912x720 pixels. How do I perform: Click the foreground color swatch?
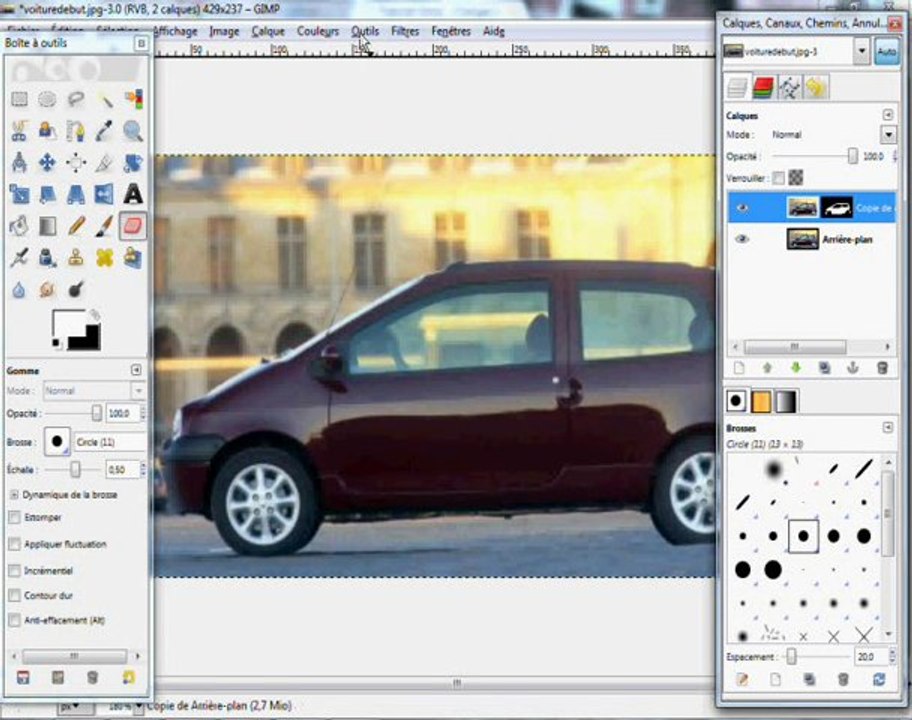[69, 325]
